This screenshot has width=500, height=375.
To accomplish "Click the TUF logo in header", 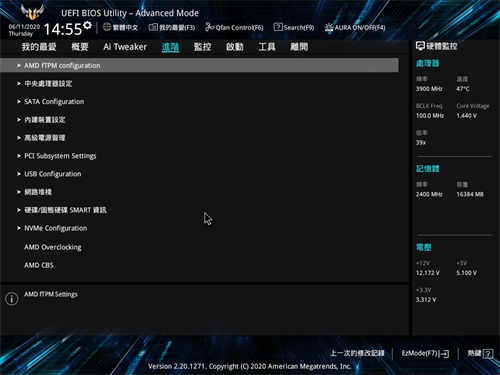I will (32, 12).
